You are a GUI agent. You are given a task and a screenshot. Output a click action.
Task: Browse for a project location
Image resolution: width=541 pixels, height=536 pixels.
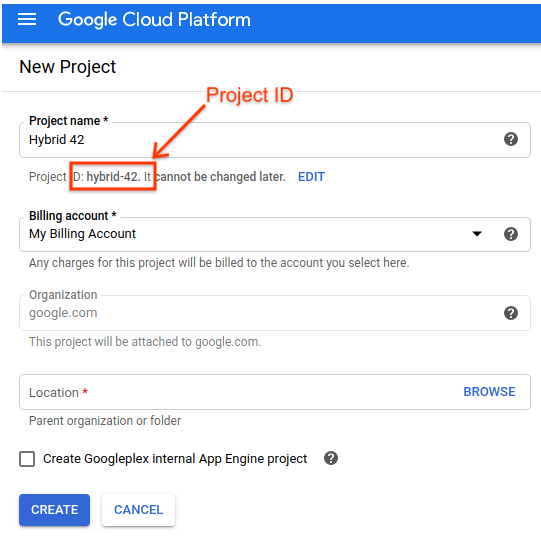click(x=489, y=392)
